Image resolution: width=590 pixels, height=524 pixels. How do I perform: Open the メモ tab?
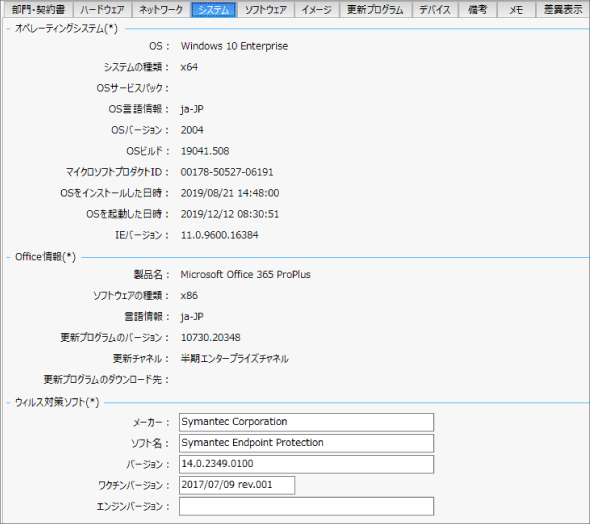tap(516, 9)
